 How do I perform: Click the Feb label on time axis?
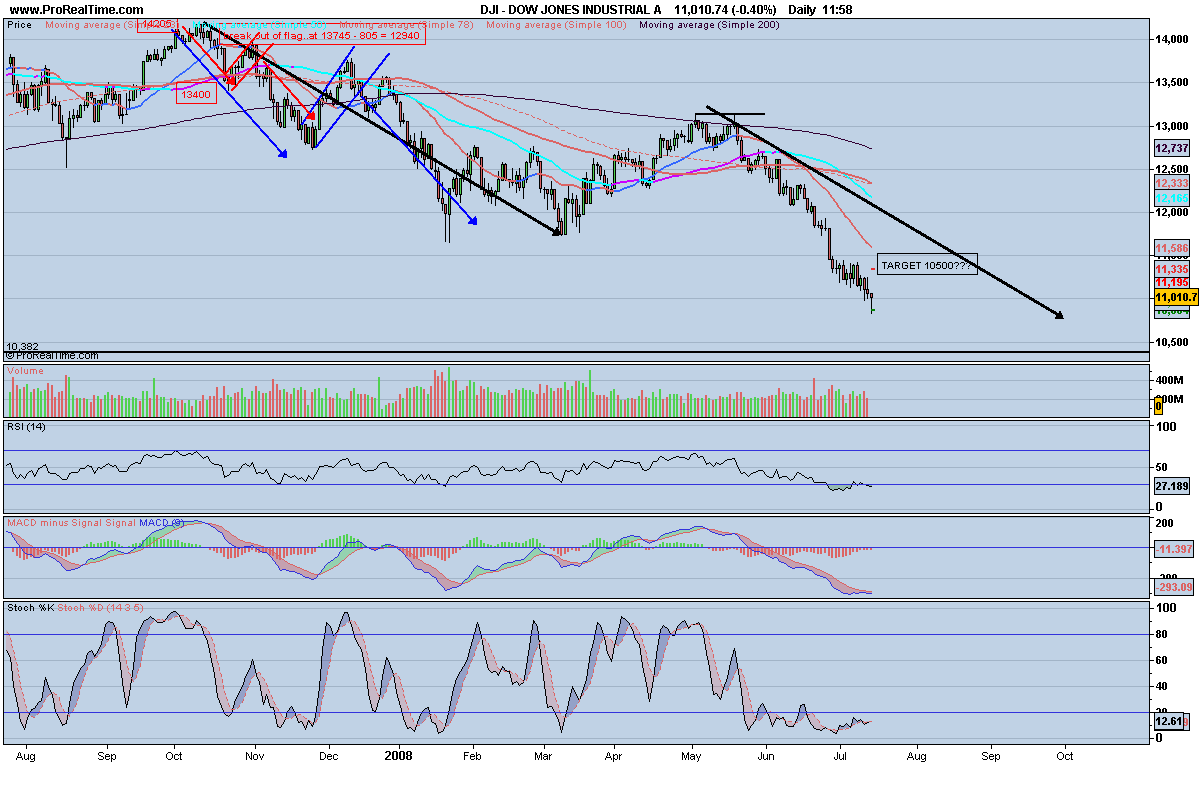(x=473, y=757)
